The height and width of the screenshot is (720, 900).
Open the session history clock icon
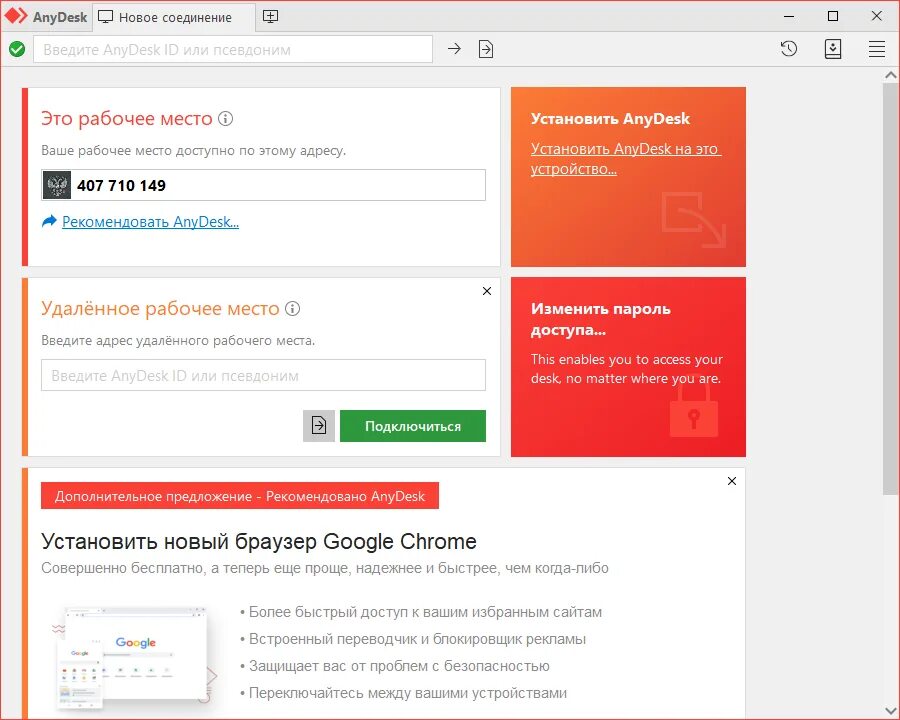(x=789, y=49)
